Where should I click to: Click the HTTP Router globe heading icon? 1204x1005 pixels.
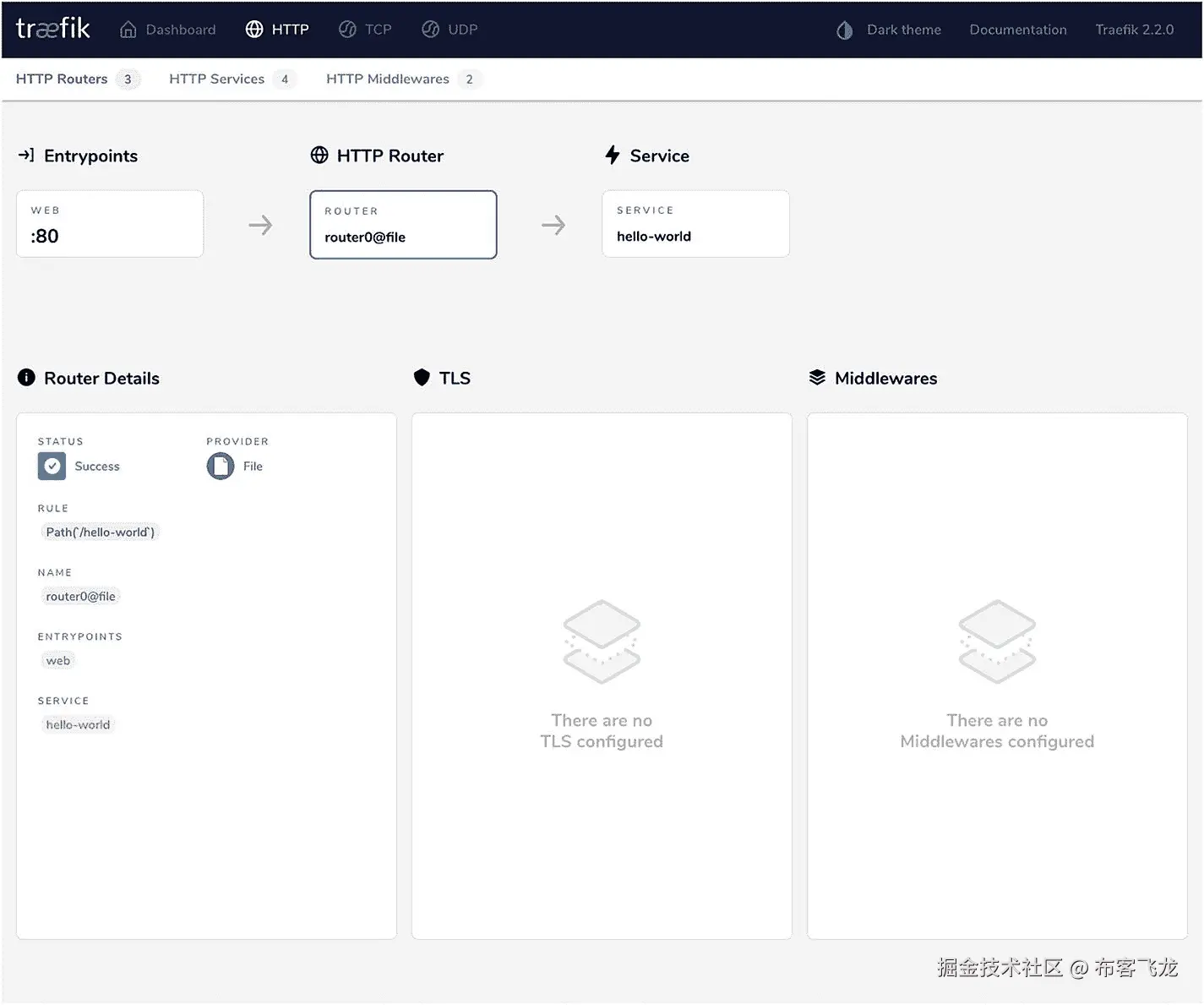(319, 156)
